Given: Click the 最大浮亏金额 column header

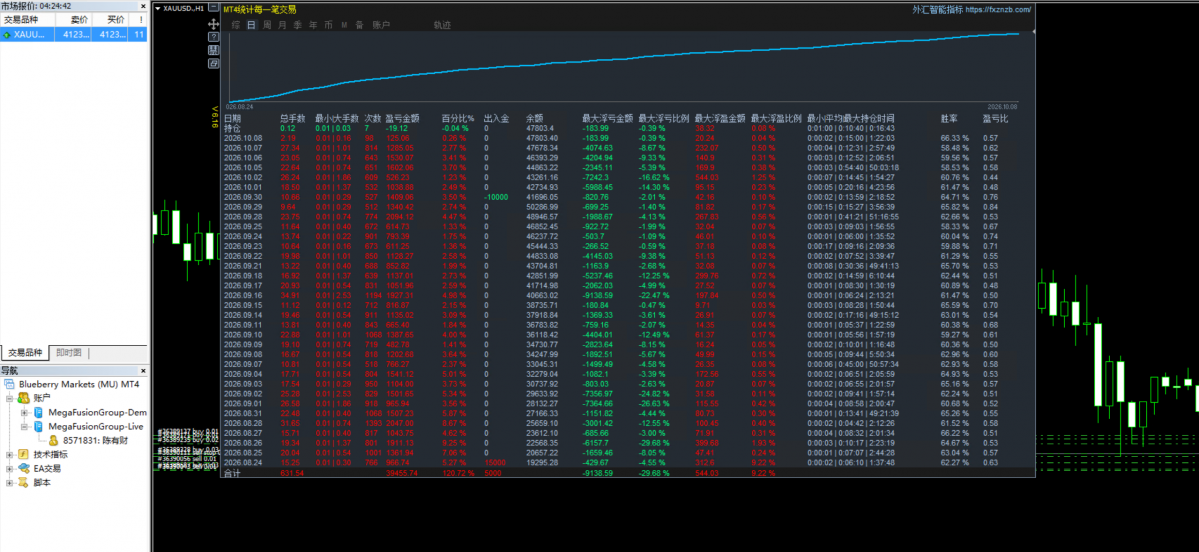Looking at the screenshot, I should coord(608,119).
